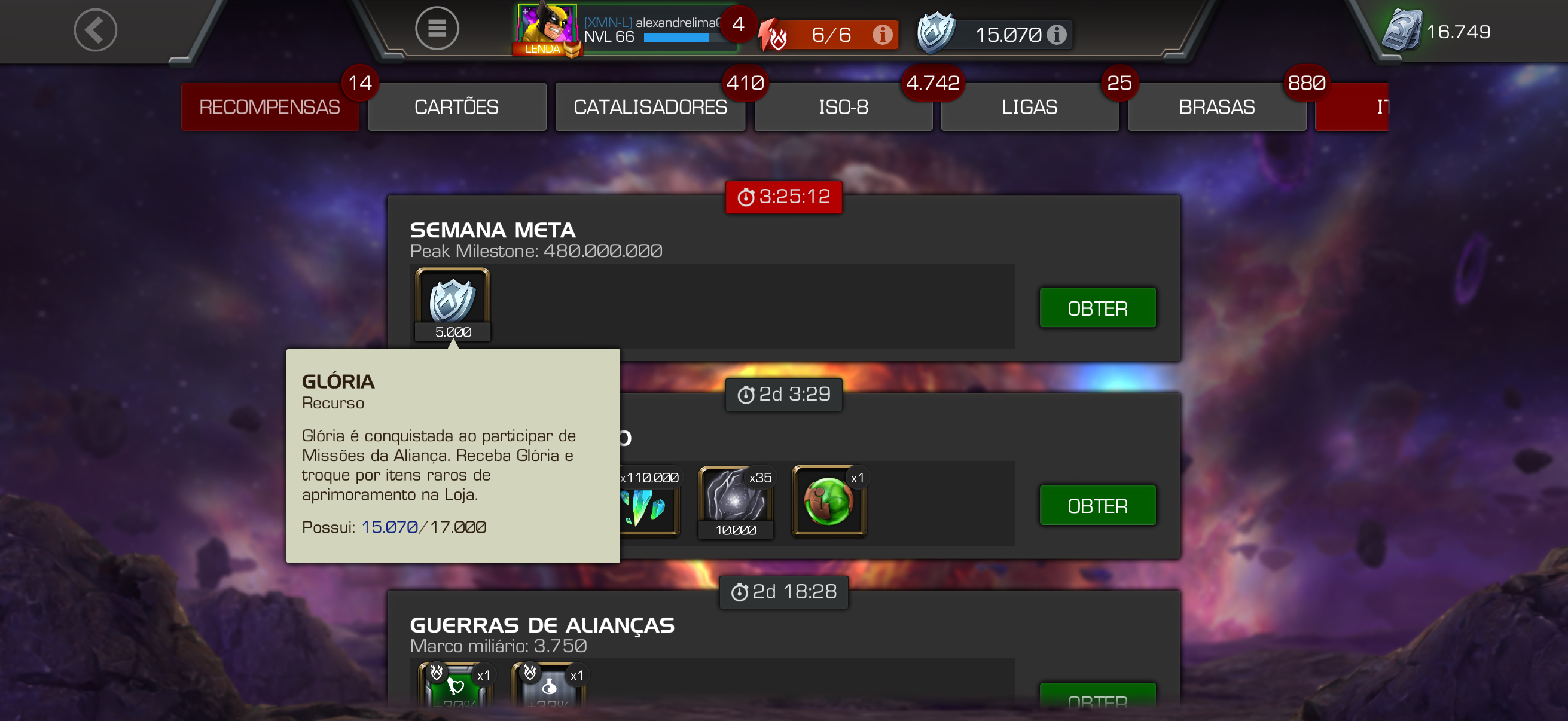This screenshot has width=1568, height=721.
Task: Open the ISO-8 tab
Action: pos(843,107)
